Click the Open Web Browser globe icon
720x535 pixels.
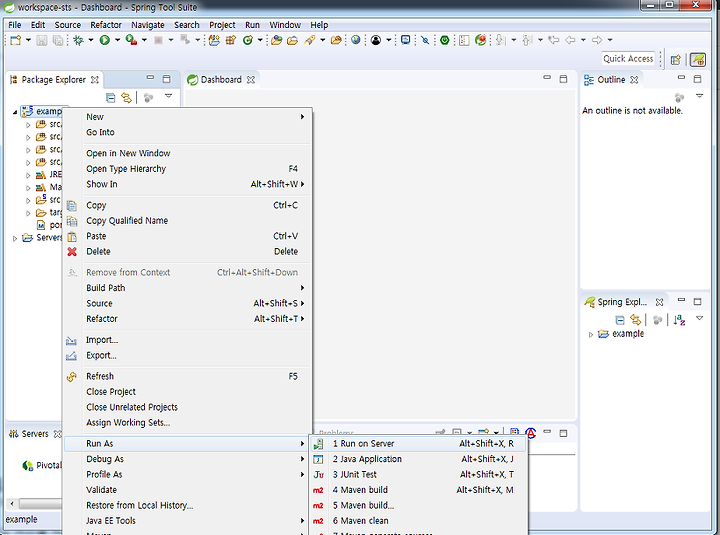point(355,40)
